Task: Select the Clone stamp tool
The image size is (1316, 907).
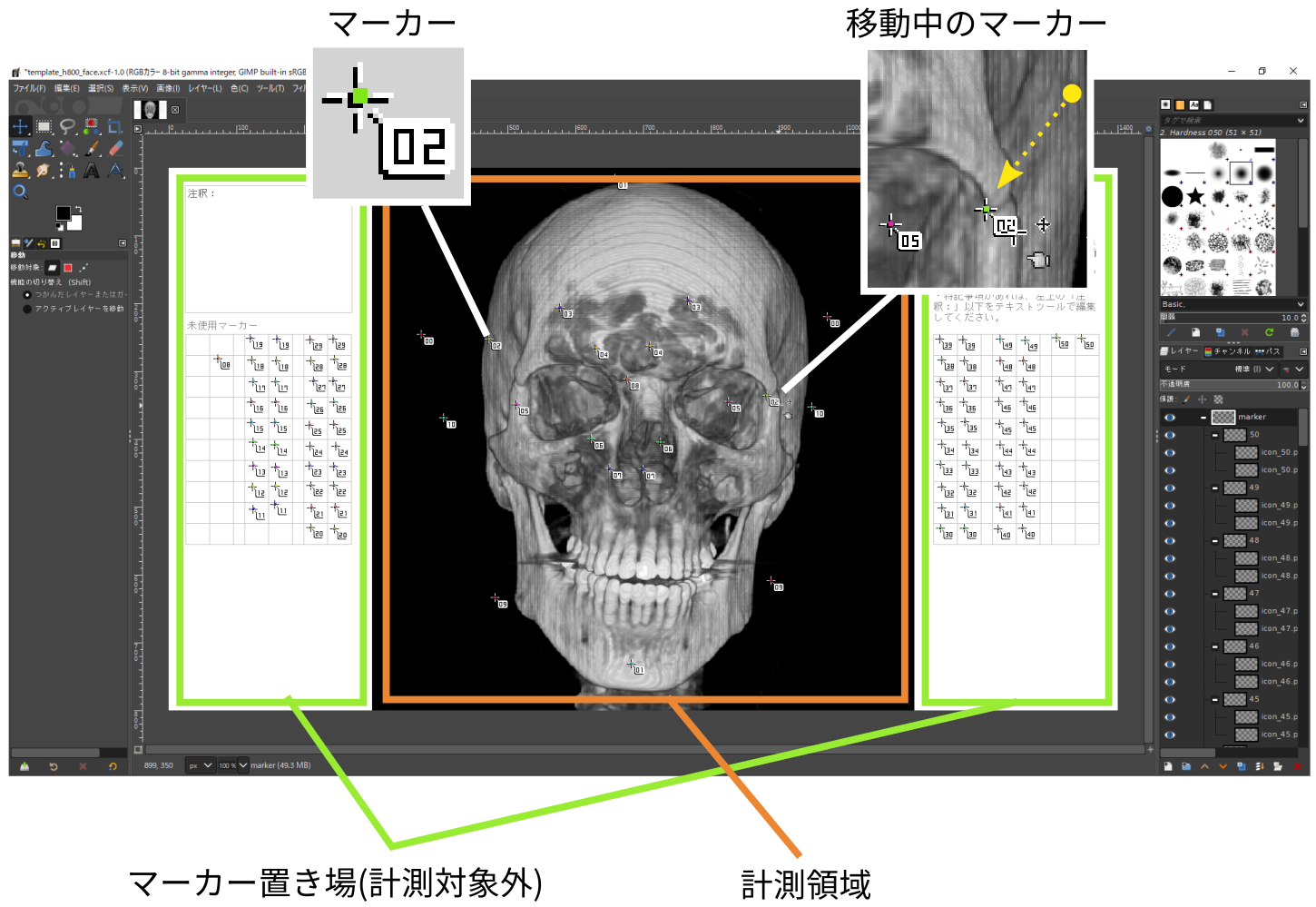Action: tap(20, 170)
